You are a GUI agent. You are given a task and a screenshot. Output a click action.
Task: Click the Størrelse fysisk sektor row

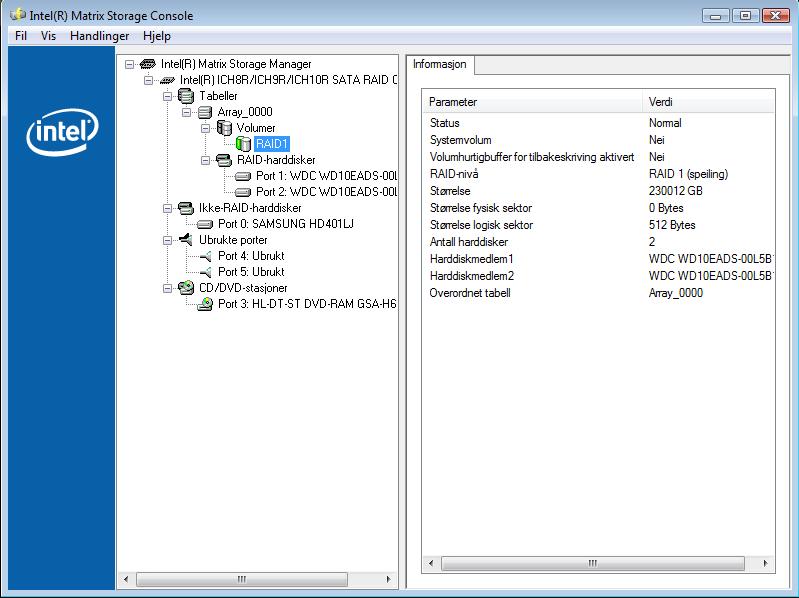tap(599, 208)
